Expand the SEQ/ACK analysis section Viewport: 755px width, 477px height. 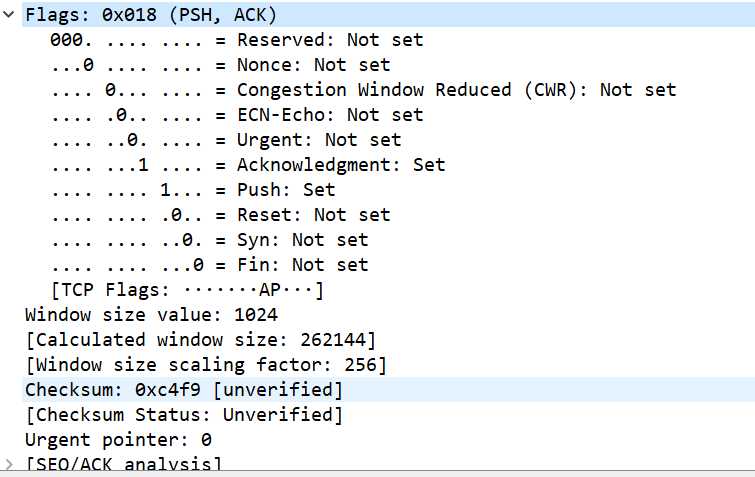tap(9, 464)
